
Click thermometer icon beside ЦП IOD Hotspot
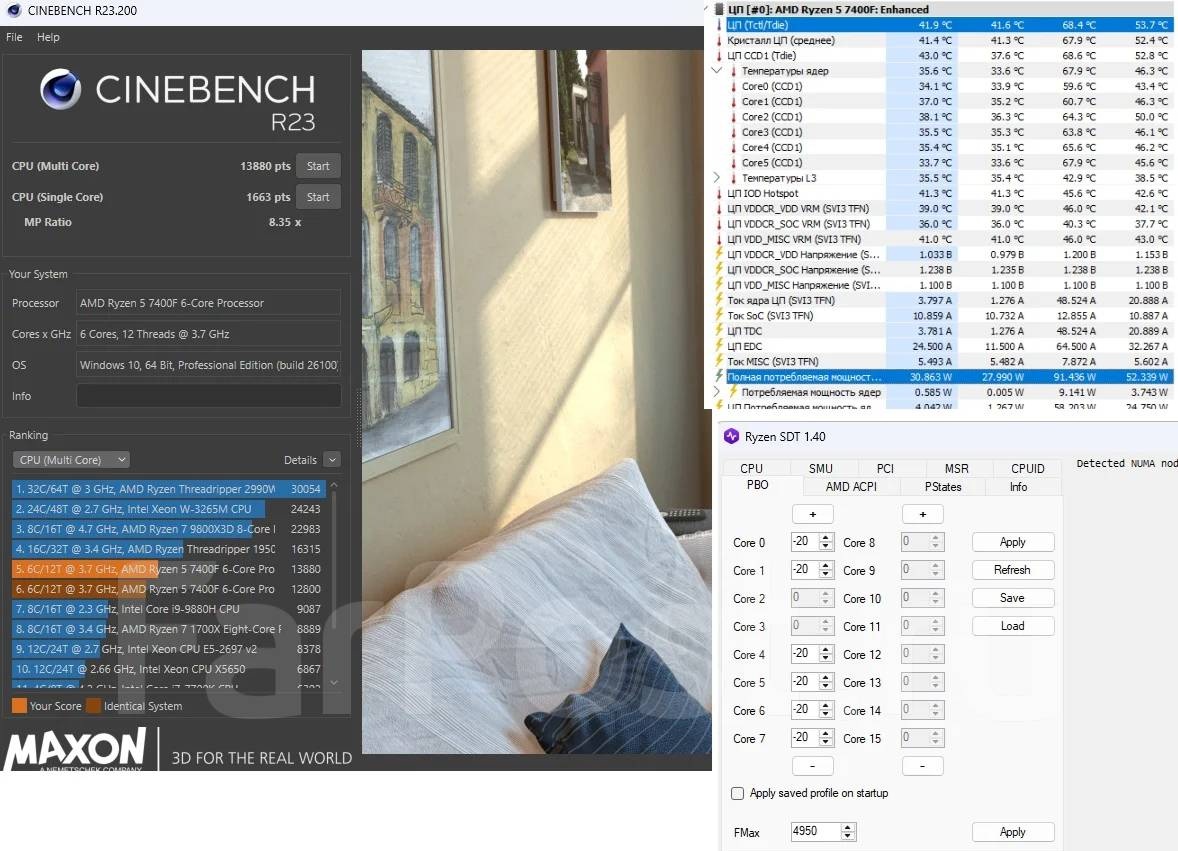tap(719, 193)
